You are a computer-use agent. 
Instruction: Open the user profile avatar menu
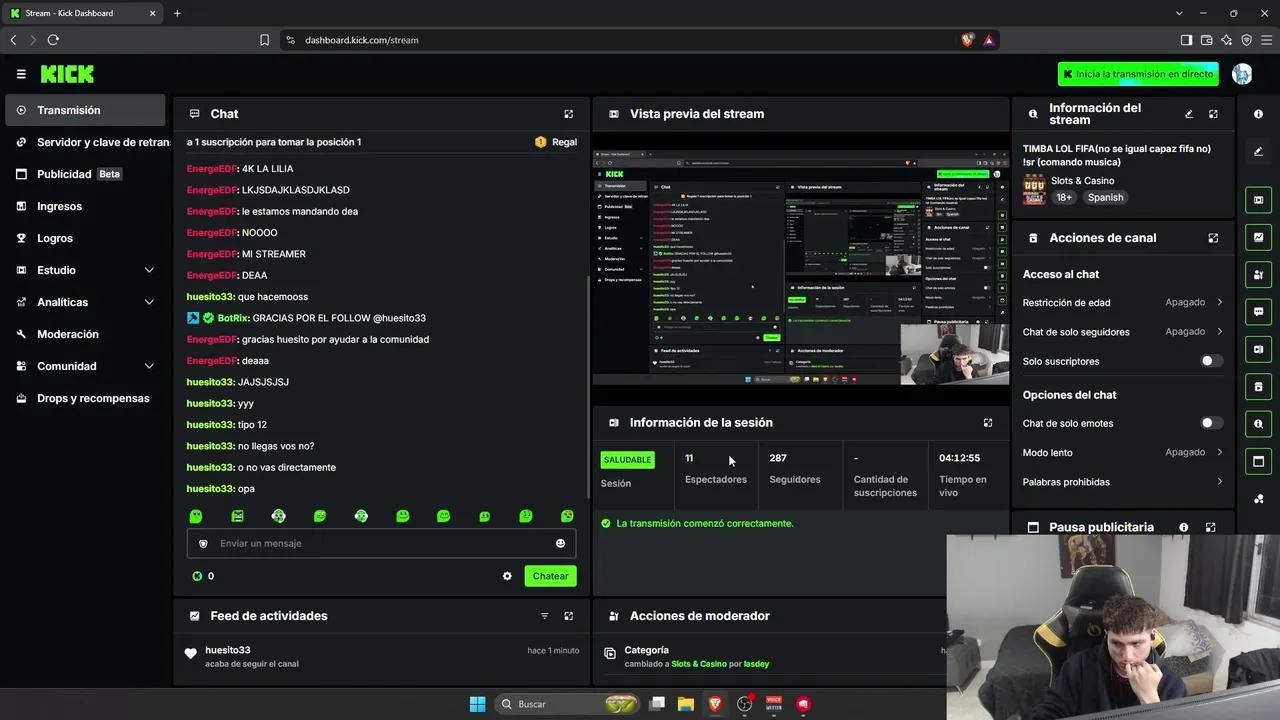click(1242, 74)
